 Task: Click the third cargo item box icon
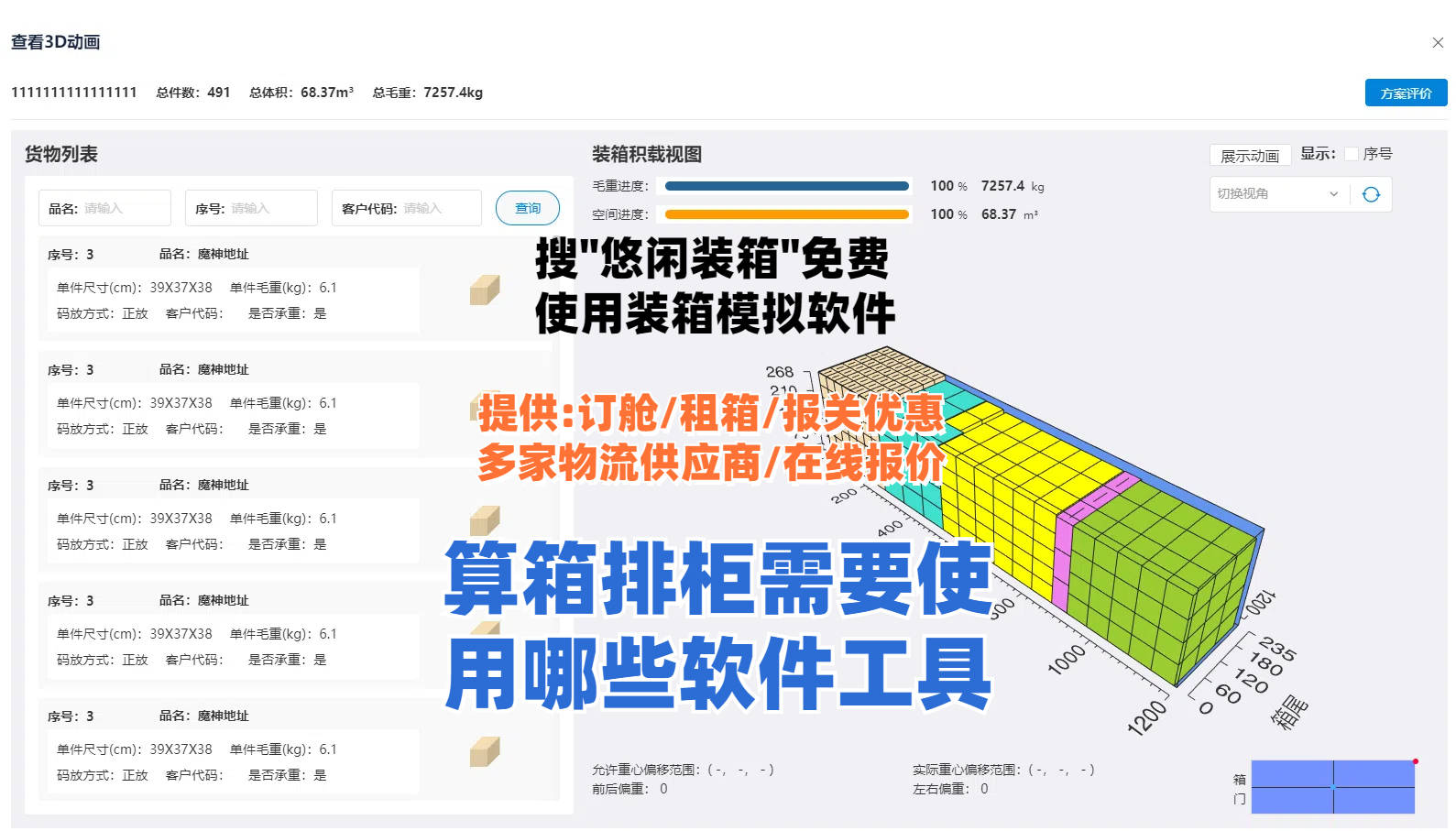(x=485, y=521)
